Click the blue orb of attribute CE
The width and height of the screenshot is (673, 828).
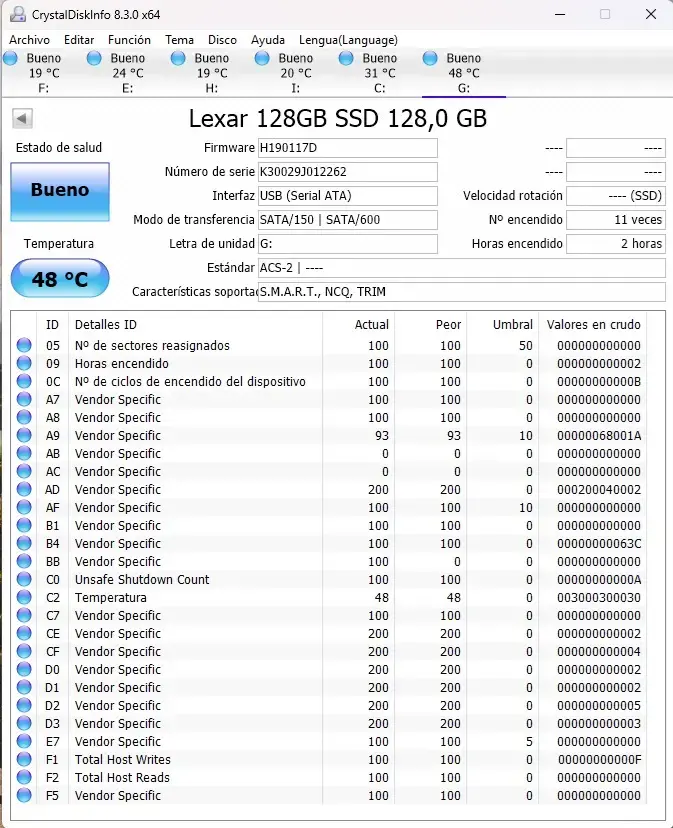click(24, 633)
